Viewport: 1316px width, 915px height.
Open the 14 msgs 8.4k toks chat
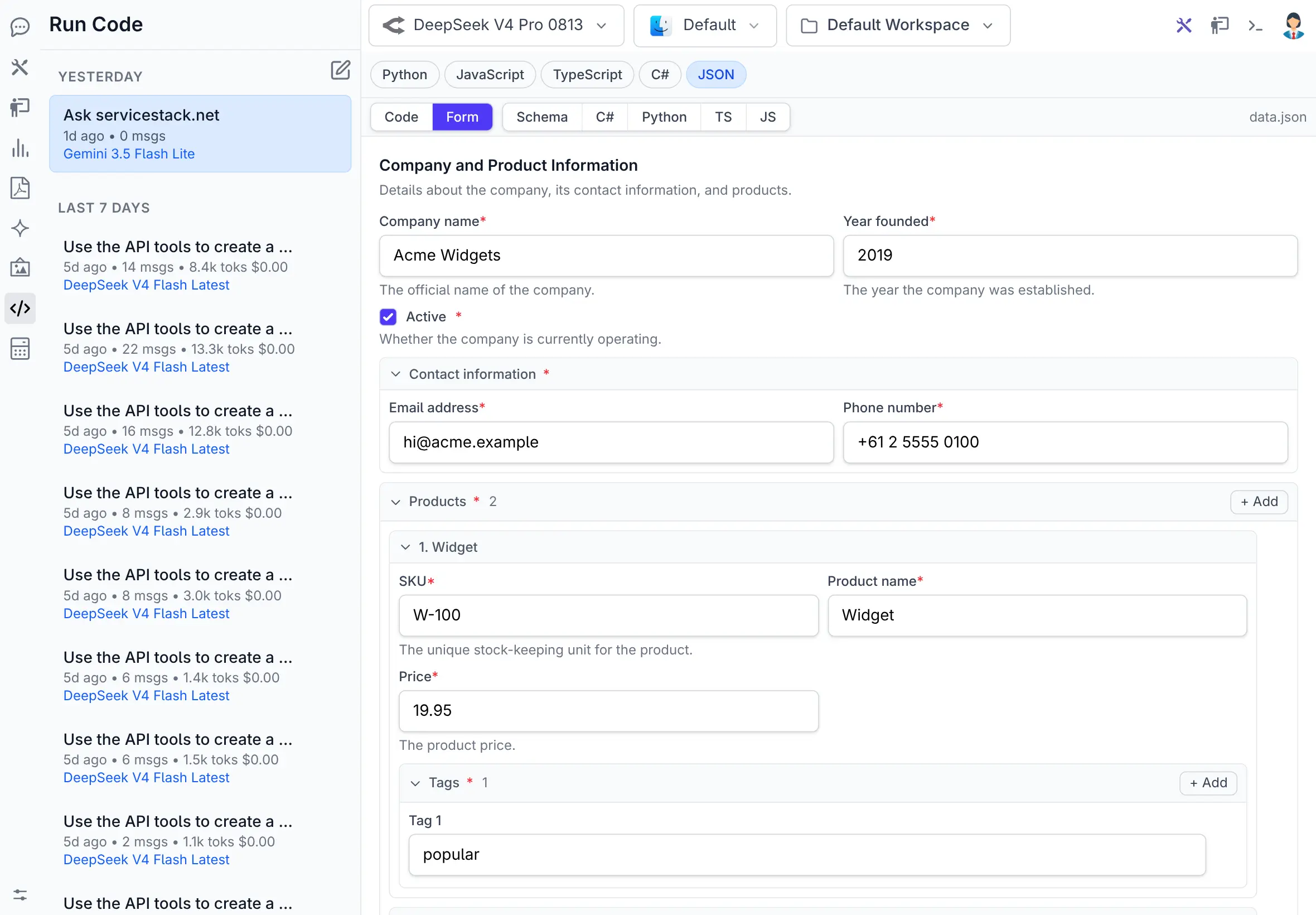(x=200, y=266)
